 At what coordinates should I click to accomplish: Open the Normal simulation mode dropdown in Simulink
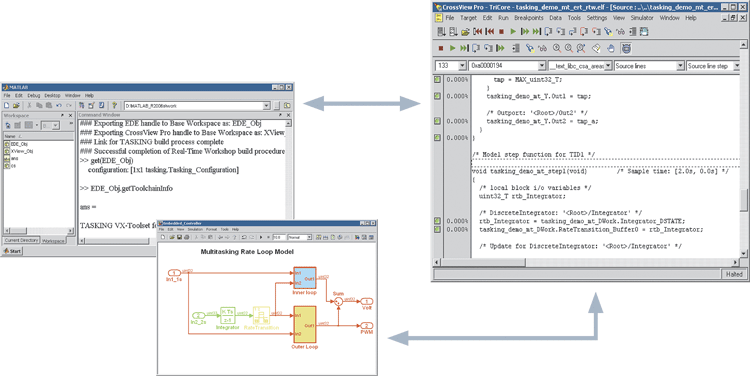[x=309, y=237]
